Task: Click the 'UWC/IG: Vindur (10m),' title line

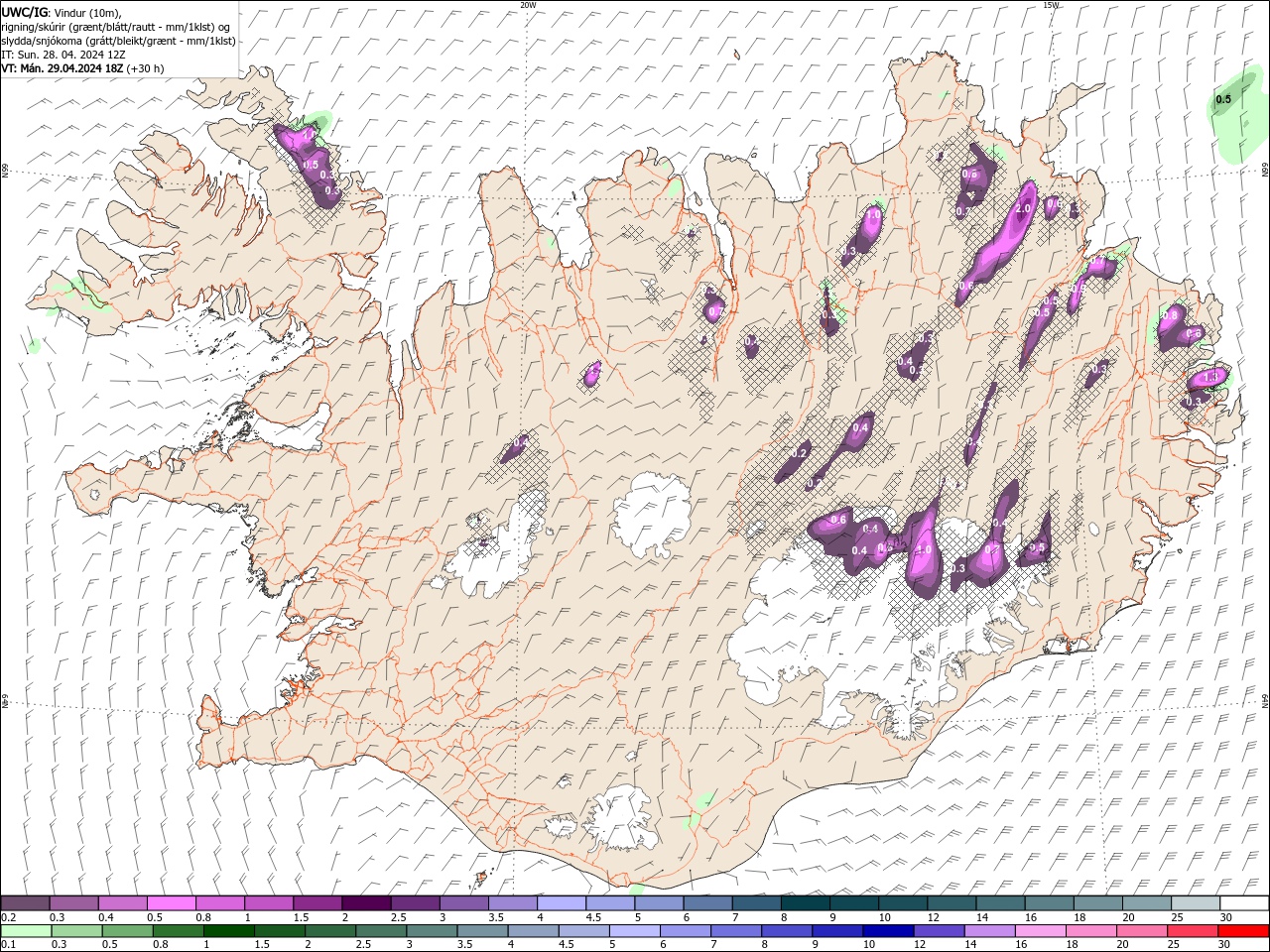Action: (61, 12)
